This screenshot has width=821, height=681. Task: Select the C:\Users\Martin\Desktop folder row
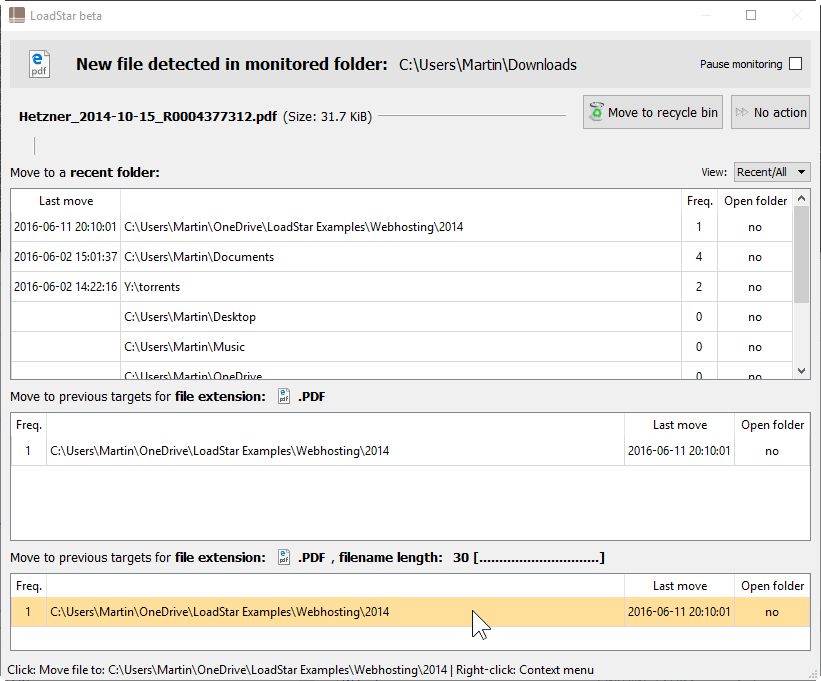pos(300,317)
